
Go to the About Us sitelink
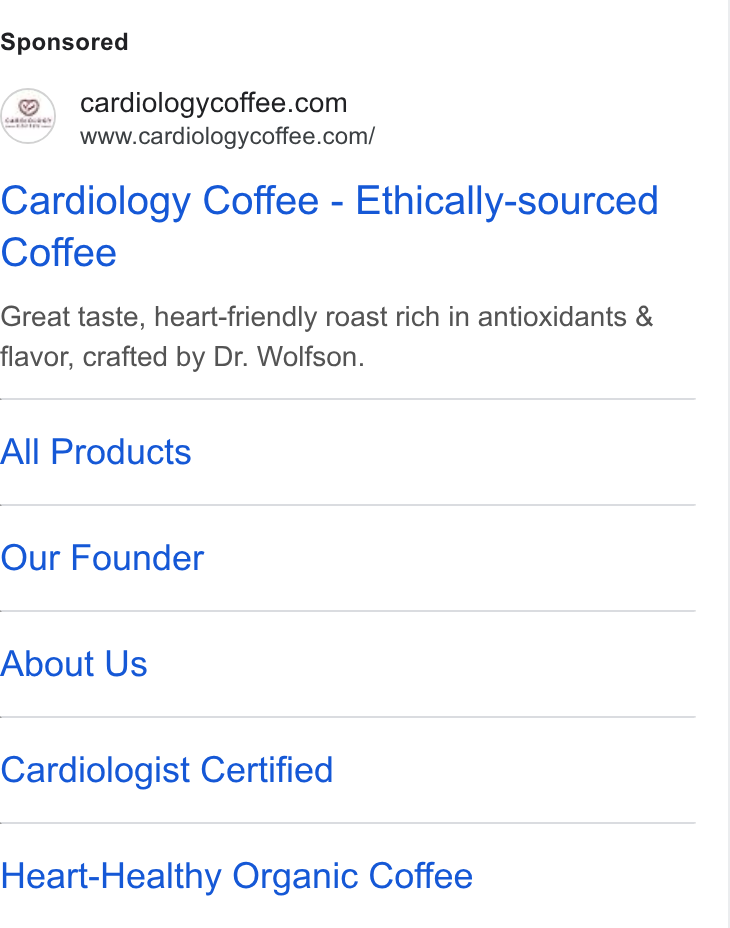pyautogui.click(x=73, y=664)
